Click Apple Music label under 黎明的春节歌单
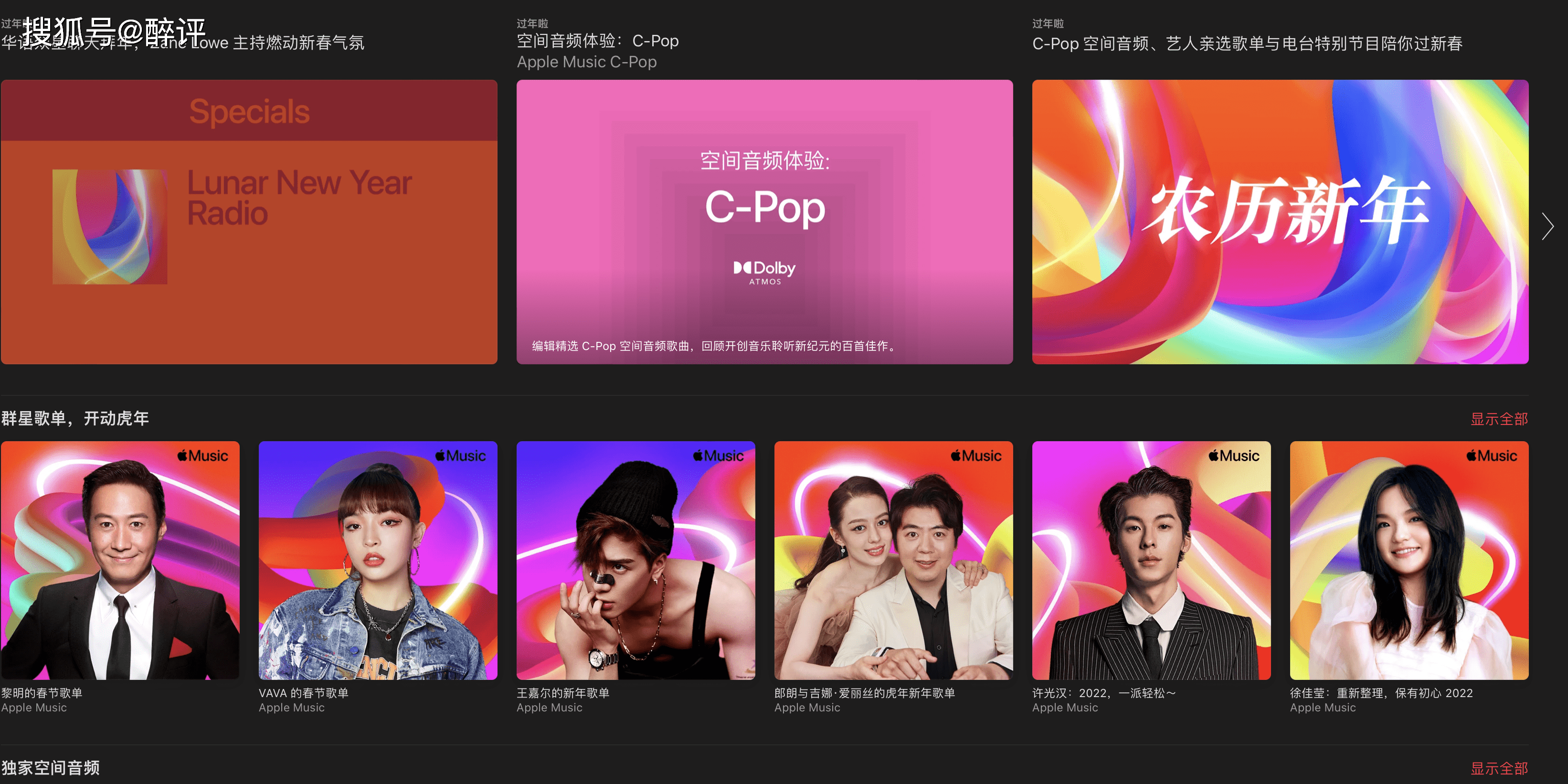 pos(34,707)
